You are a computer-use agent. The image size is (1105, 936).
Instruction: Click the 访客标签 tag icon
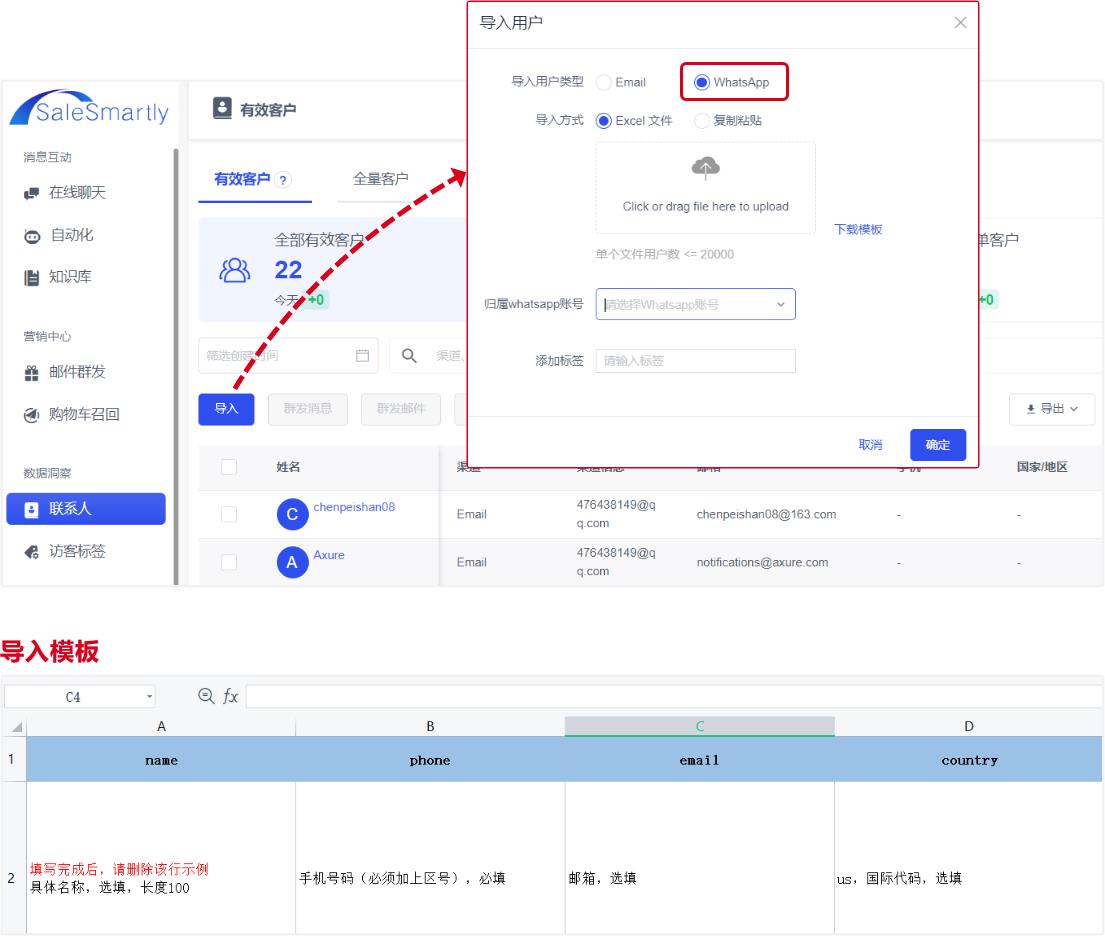click(x=32, y=551)
